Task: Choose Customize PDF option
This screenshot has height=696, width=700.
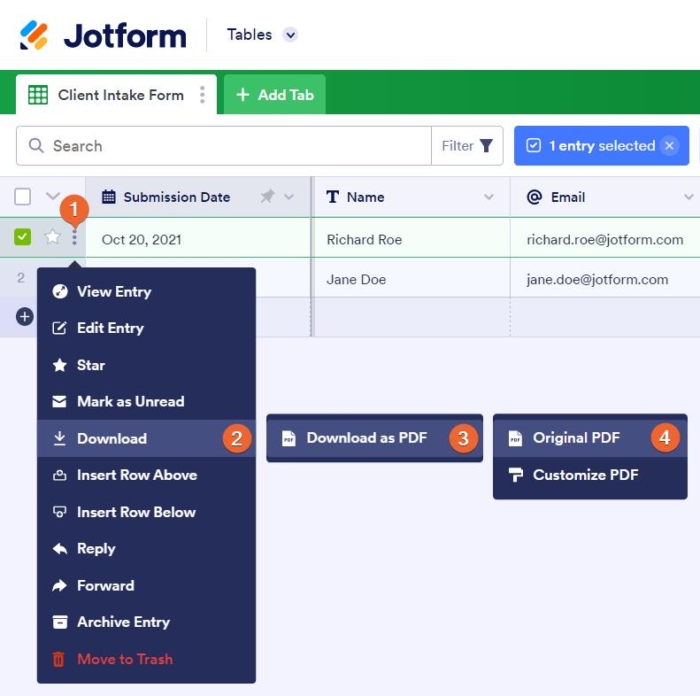Action: 590,475
